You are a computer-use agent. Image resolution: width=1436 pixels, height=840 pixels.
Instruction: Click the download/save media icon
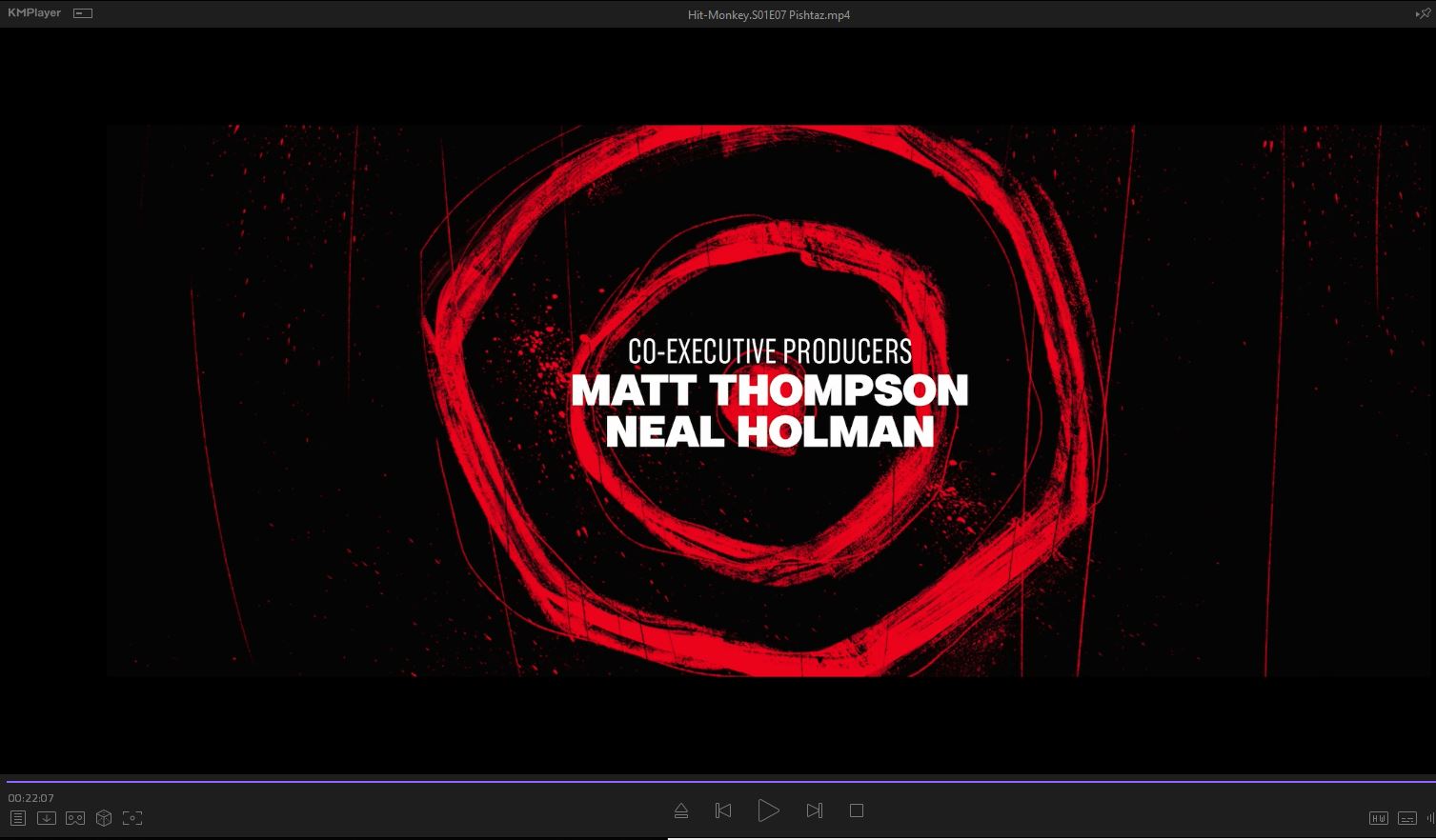[46, 818]
